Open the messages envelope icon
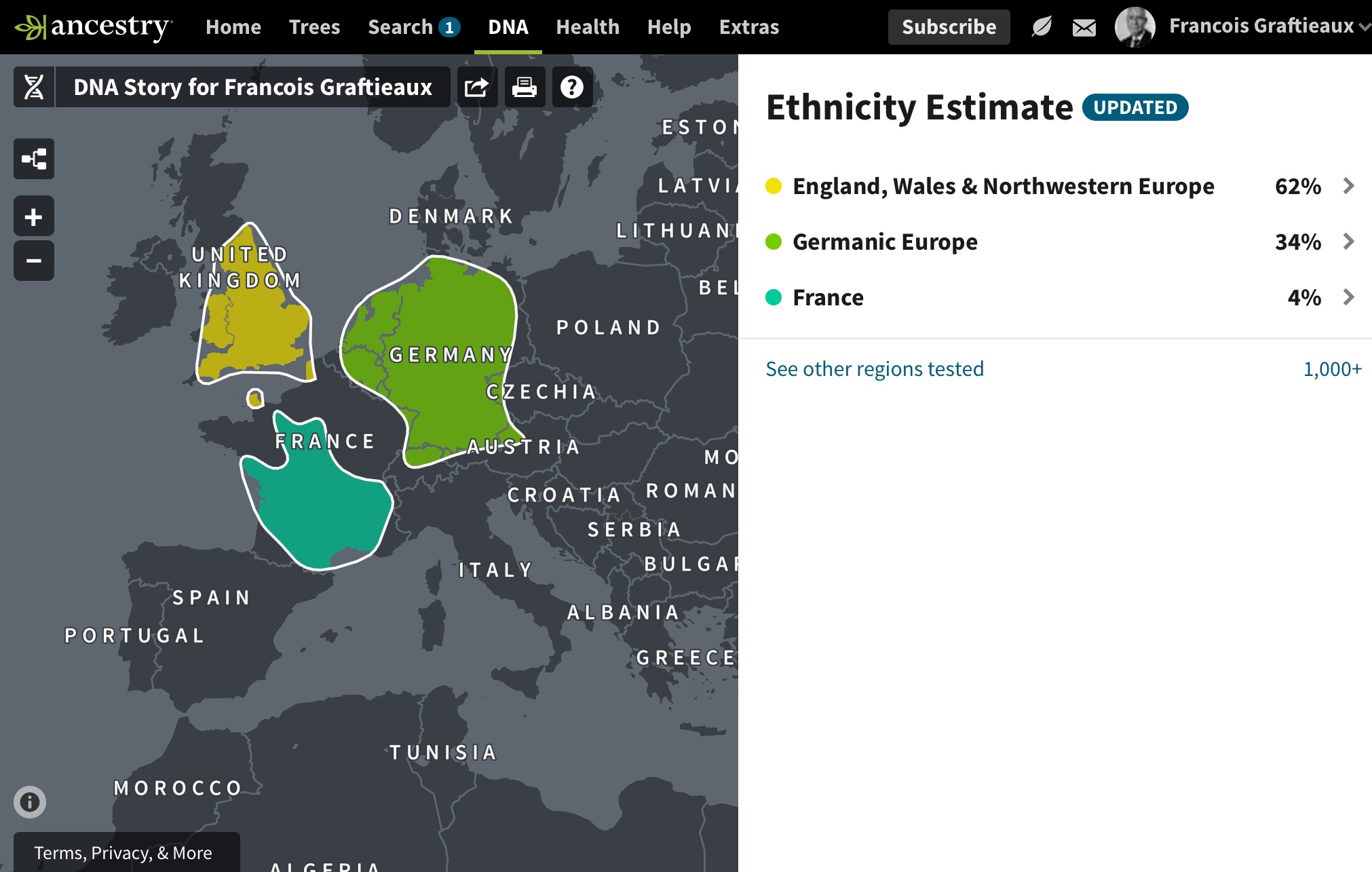 (1084, 28)
